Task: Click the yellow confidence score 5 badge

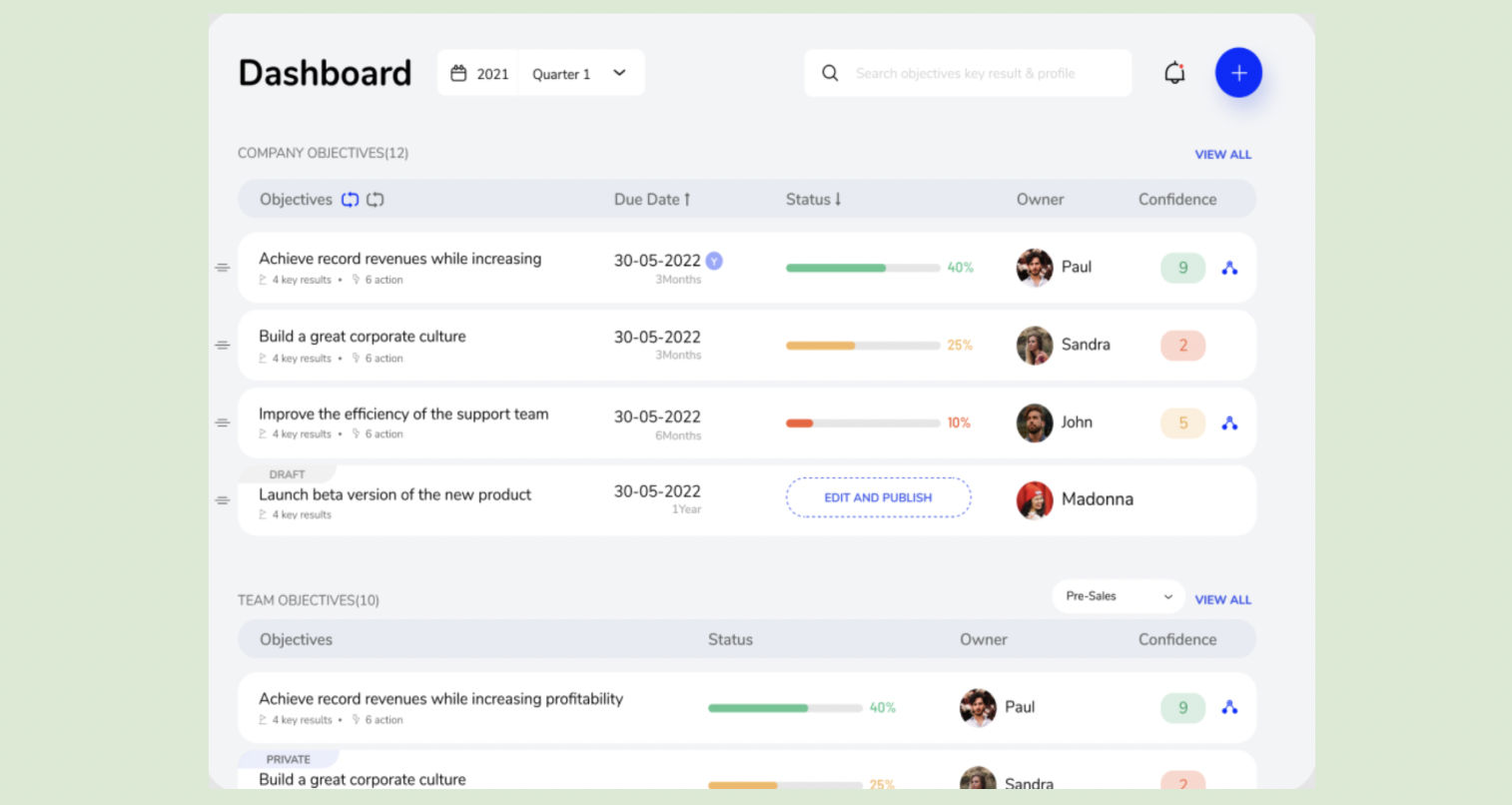Action: pos(1183,423)
